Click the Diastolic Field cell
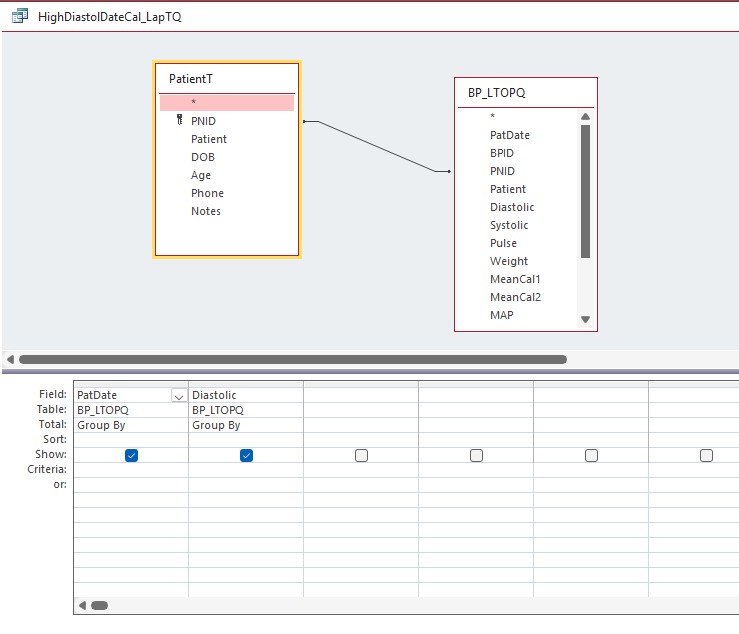Viewport: 739px width, 634px height. pyautogui.click(x=246, y=395)
